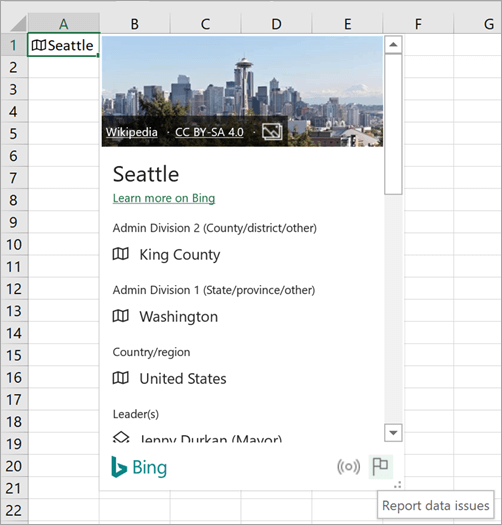Click the map icon next to King County

point(121,254)
